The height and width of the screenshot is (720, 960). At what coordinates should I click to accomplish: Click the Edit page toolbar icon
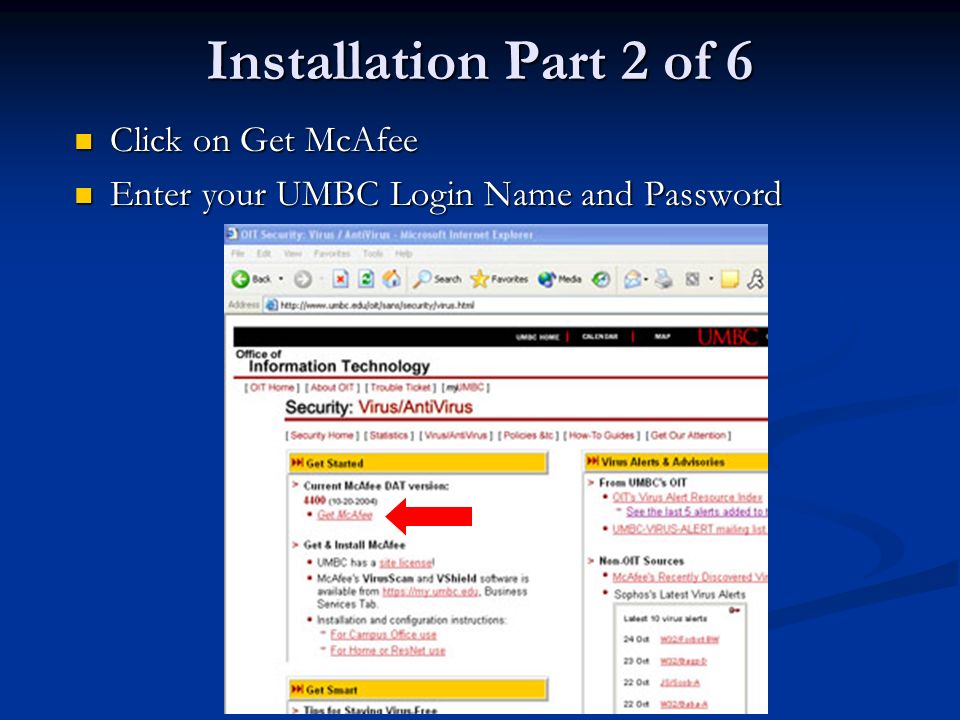click(x=692, y=279)
